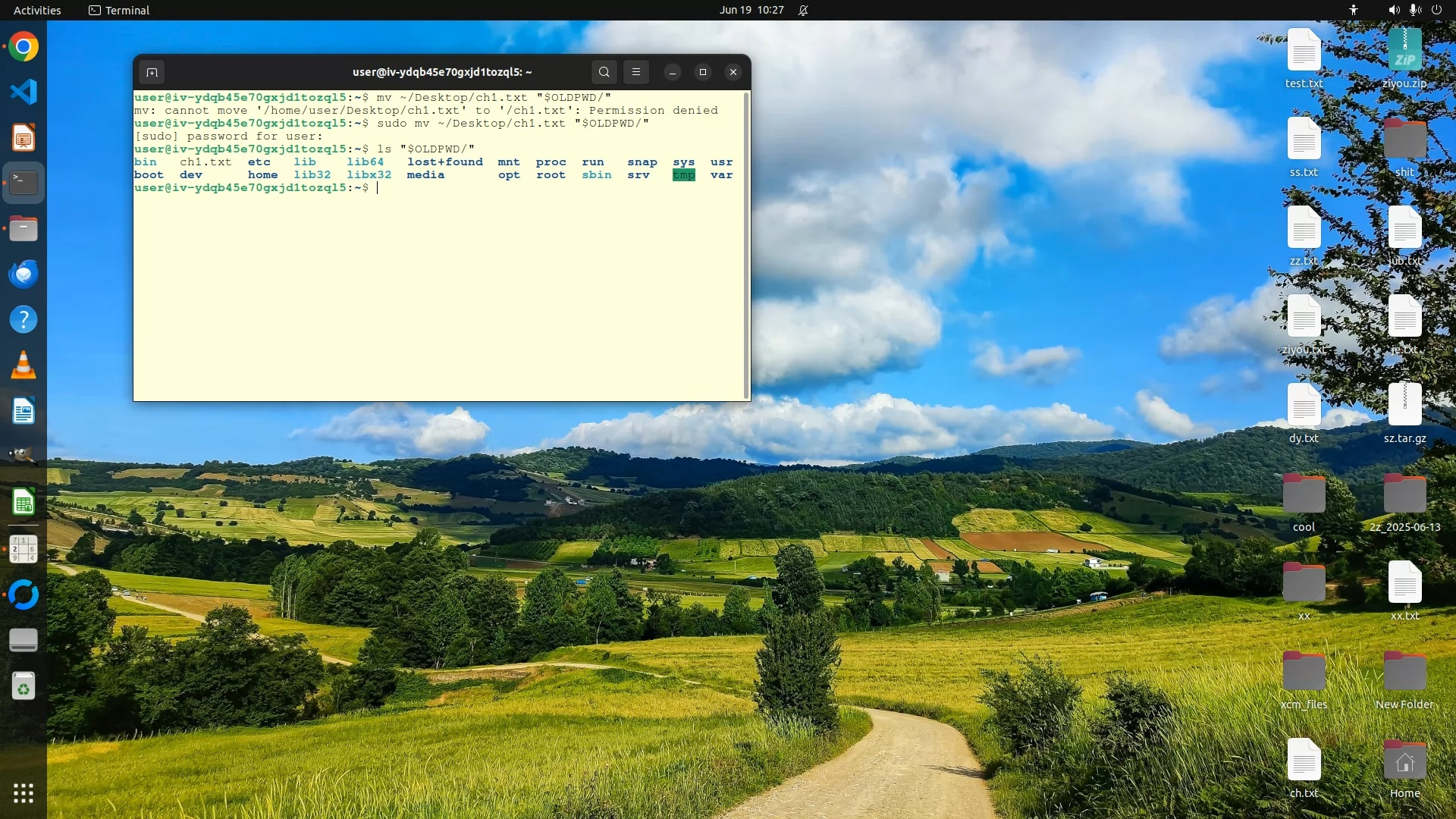Click the Activities button
1456x819 pixels.
tap(37, 10)
